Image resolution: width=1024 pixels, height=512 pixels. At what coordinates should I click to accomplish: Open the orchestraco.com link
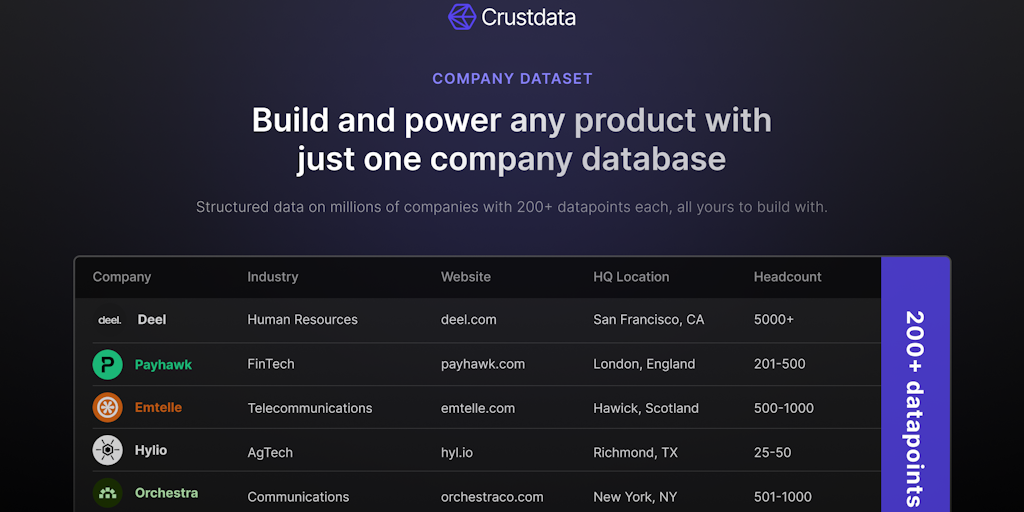point(492,497)
